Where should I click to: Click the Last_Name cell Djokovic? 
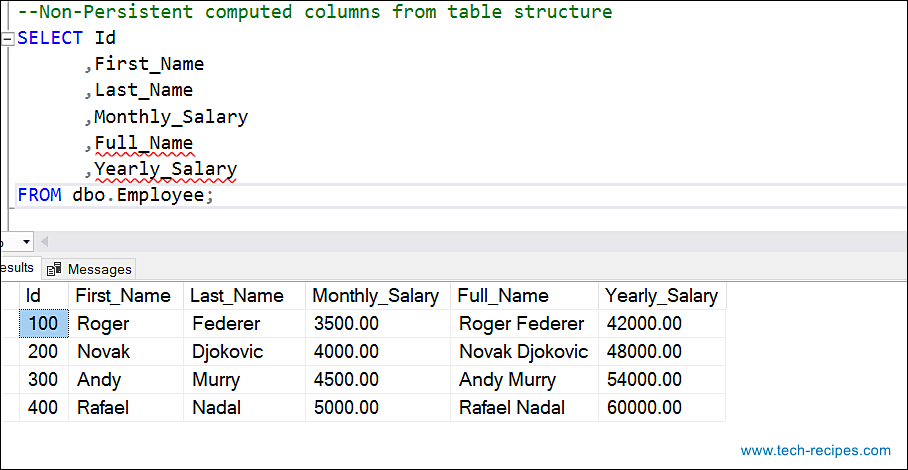pyautogui.click(x=244, y=351)
